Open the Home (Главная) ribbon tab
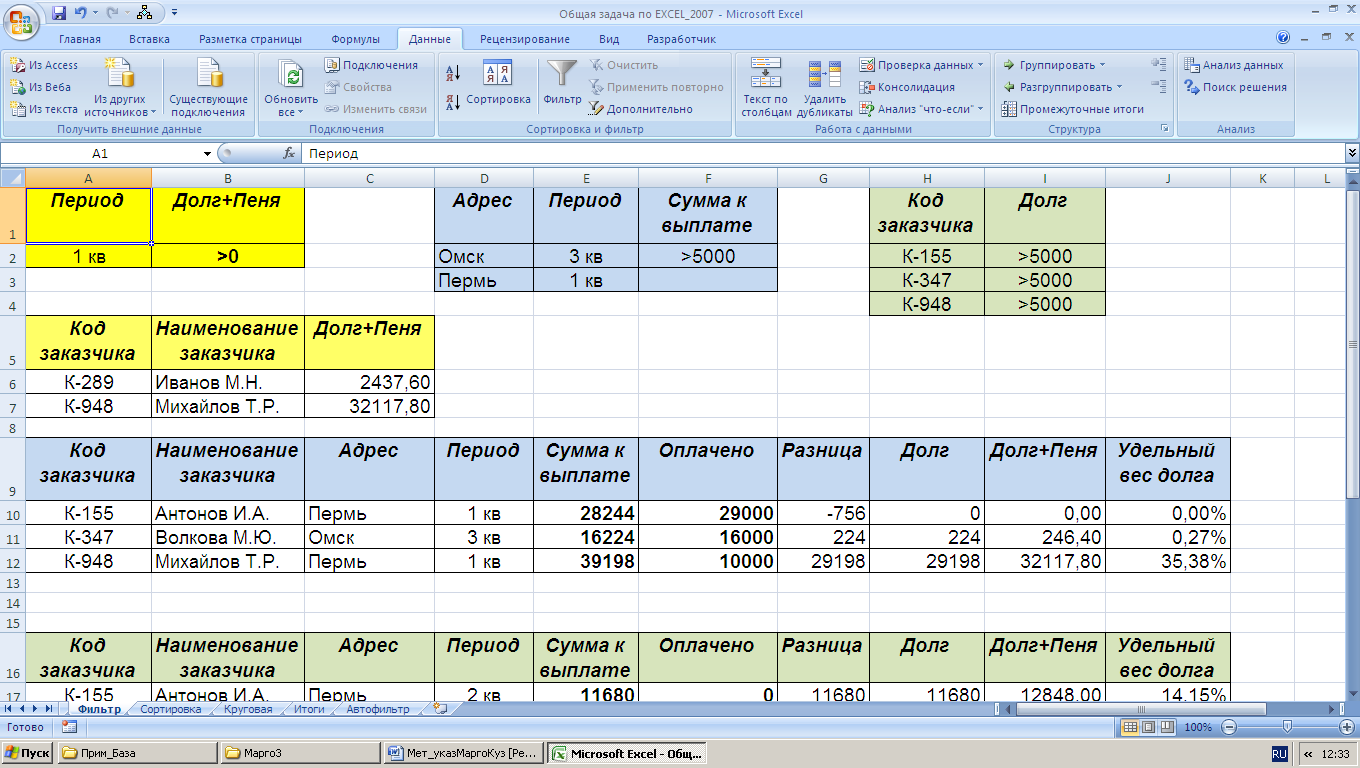The height and width of the screenshot is (768, 1360). click(80, 39)
